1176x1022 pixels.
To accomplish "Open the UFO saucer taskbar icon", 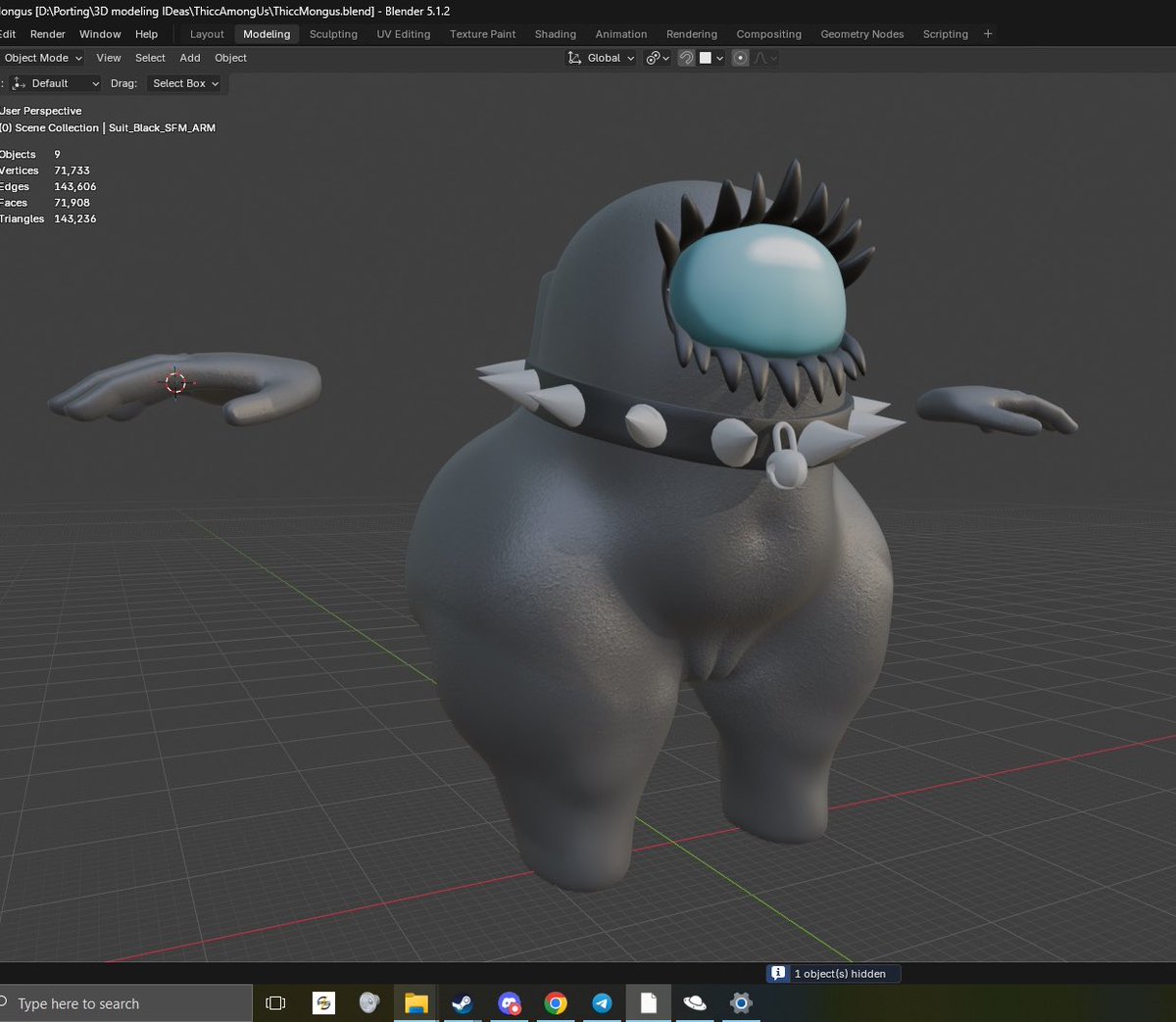I will [695, 1003].
